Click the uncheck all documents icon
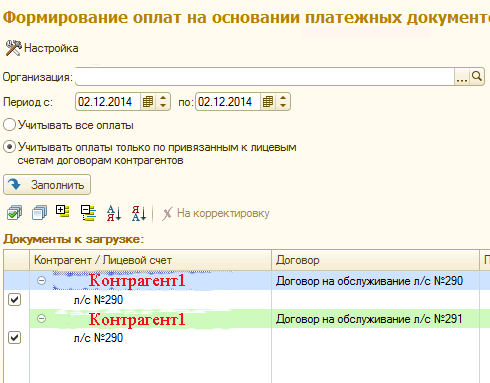490x383 pixels. [x=39, y=213]
